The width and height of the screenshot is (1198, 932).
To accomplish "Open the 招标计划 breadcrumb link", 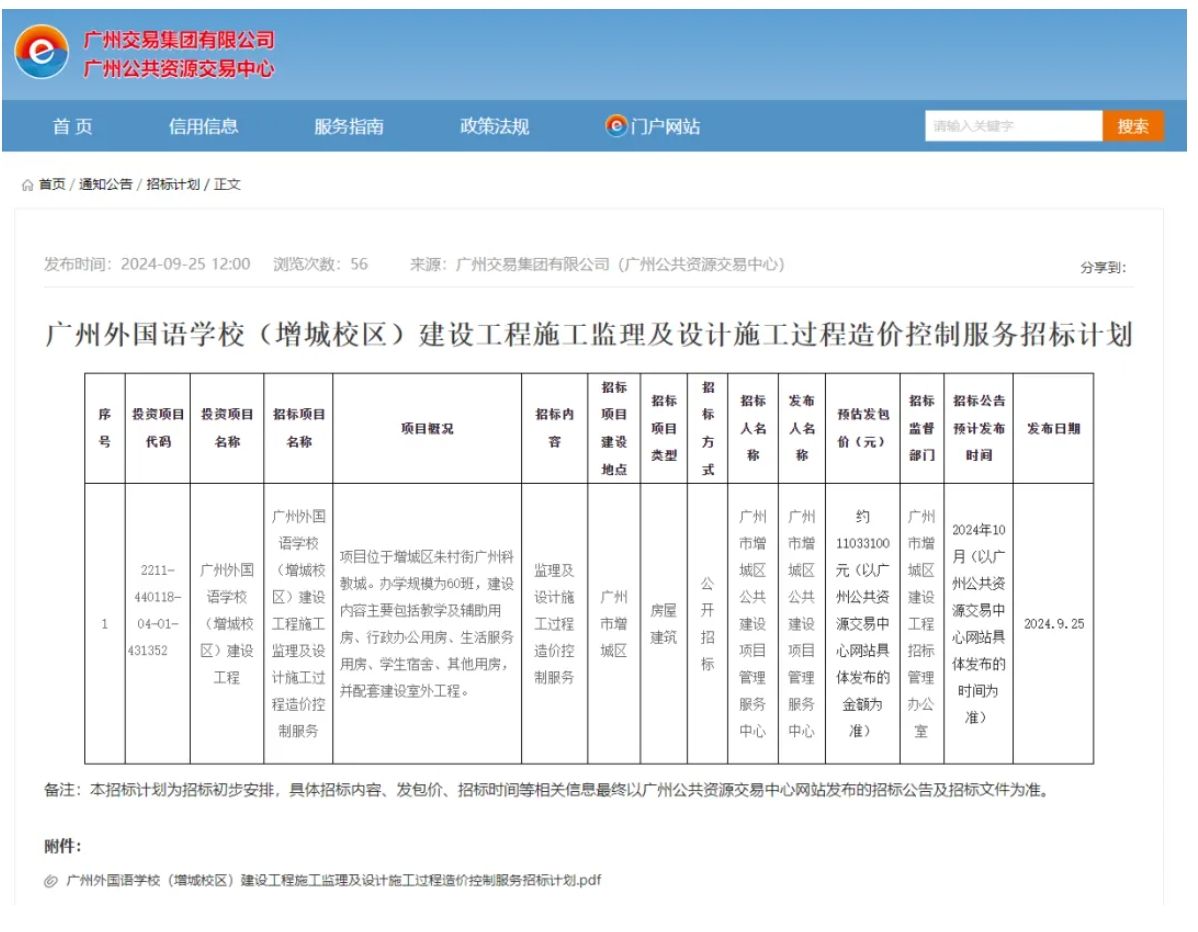I will click(x=173, y=184).
